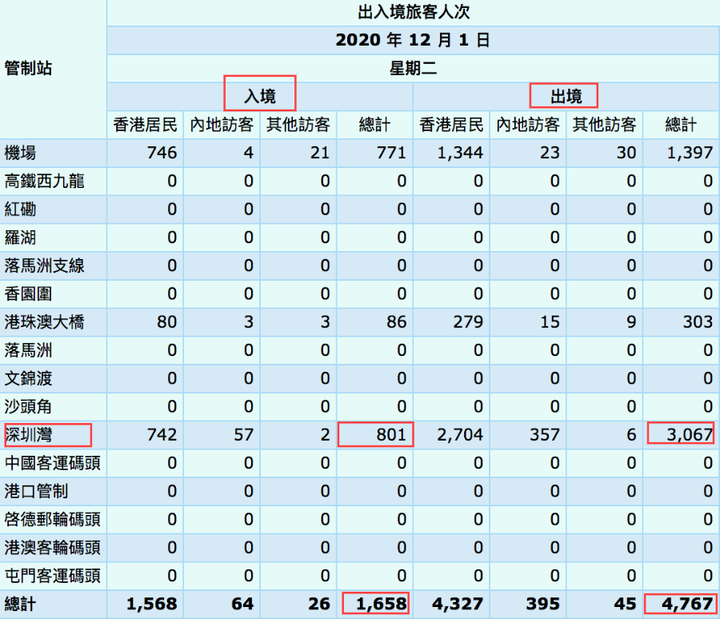Click the "中國客運碼頭" row label
The image size is (720, 619).
(52, 463)
